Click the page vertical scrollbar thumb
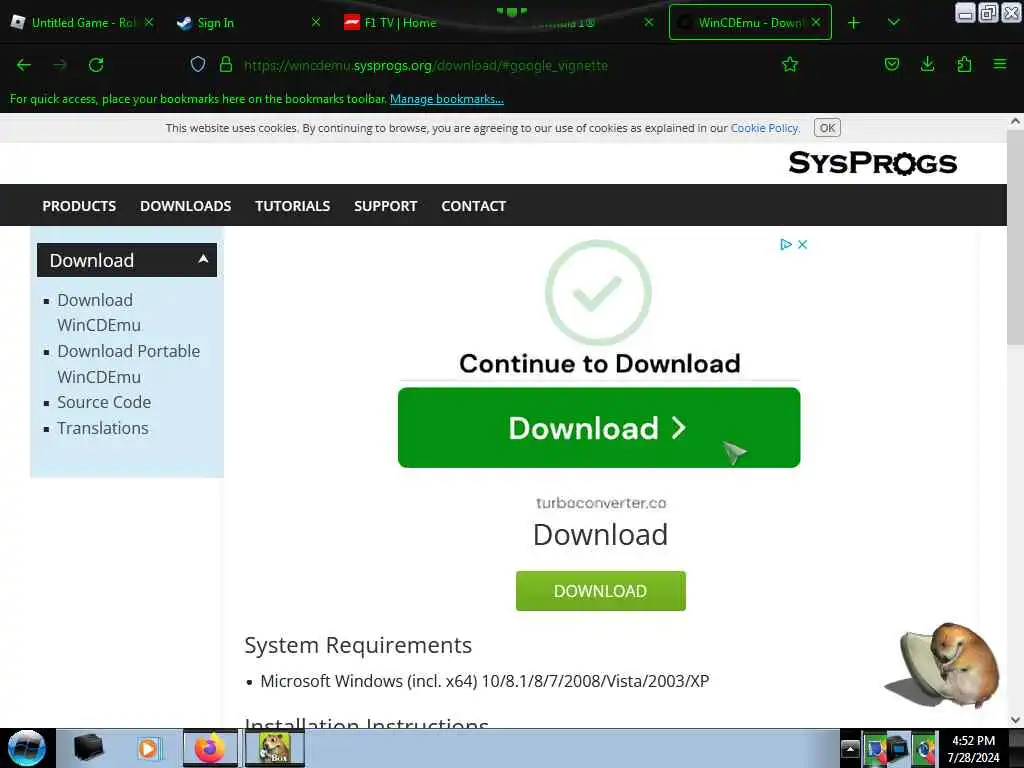The width and height of the screenshot is (1024, 768). (1015, 237)
